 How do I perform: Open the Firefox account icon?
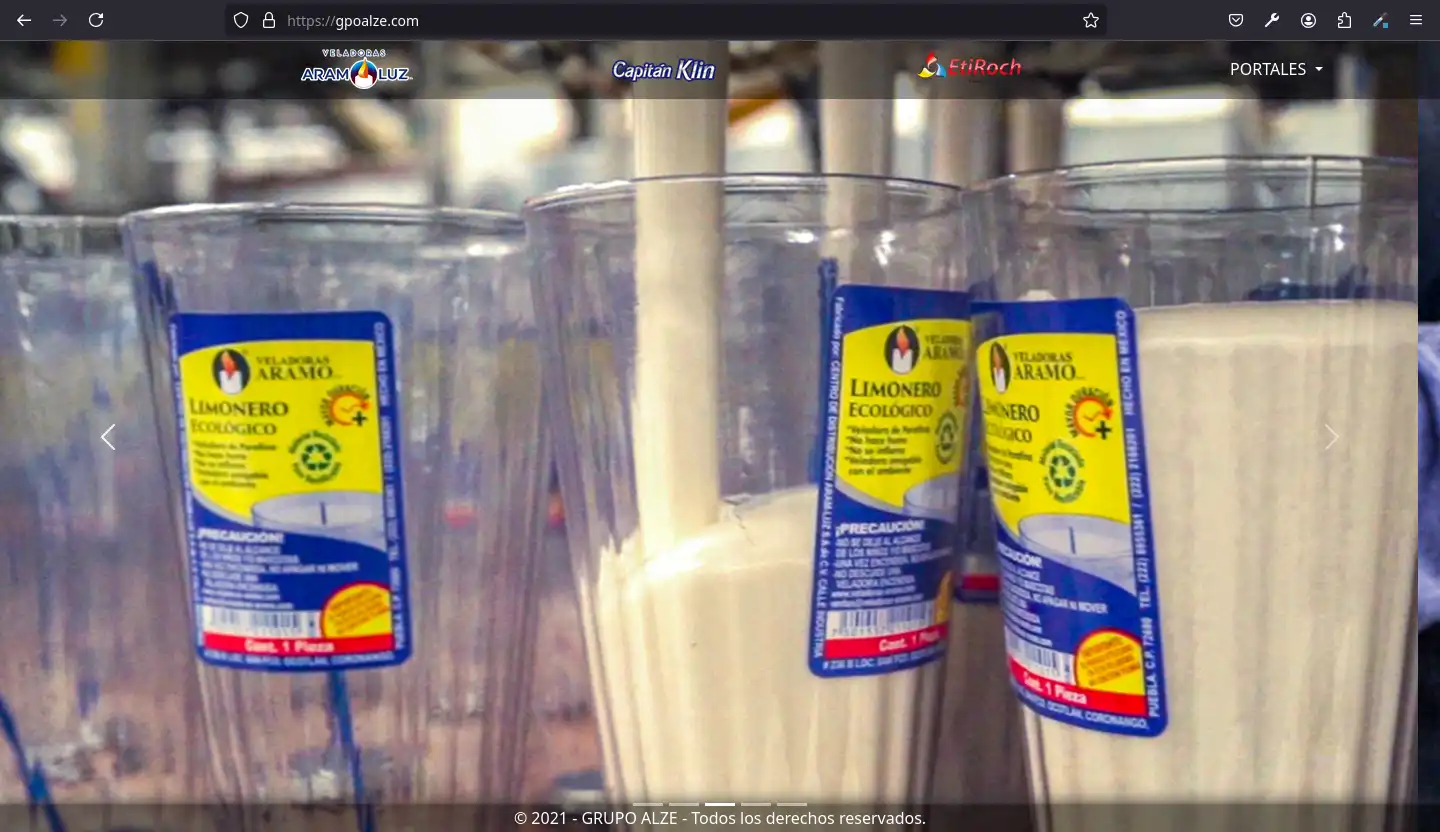pyautogui.click(x=1308, y=20)
